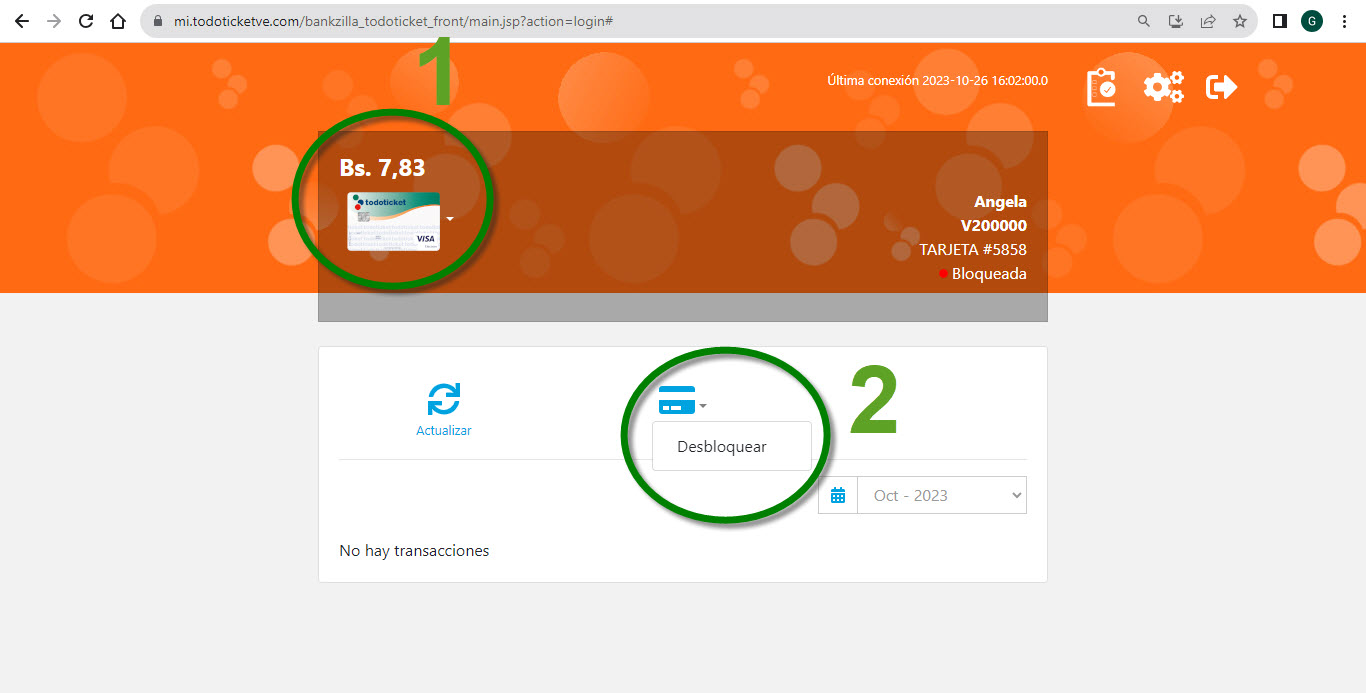Viewport: 1366px width, 693px height.
Task: Open settings with the gears icon
Action: click(1163, 88)
